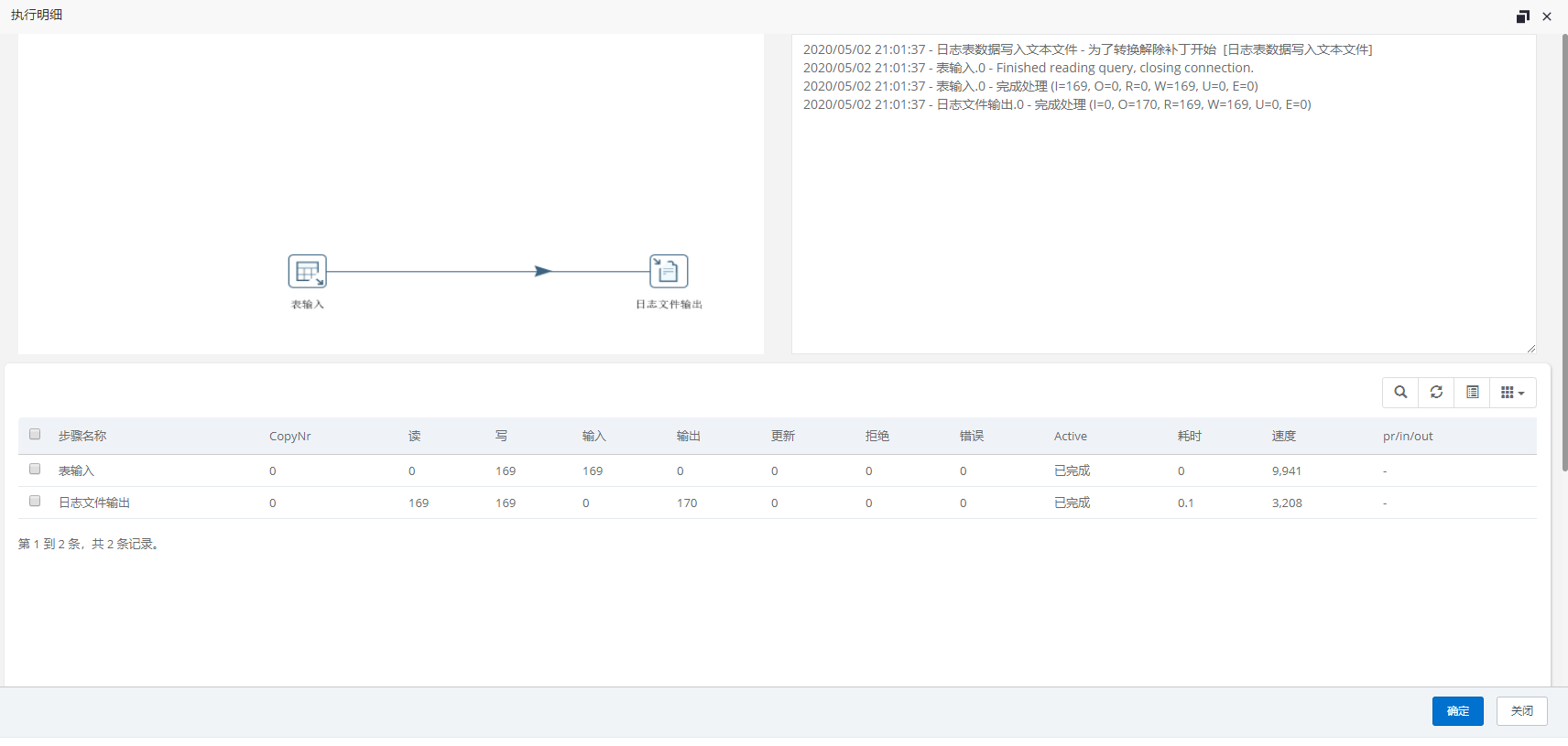The image size is (1568, 746).
Task: Click the 错误 column header
Action: 971,436
